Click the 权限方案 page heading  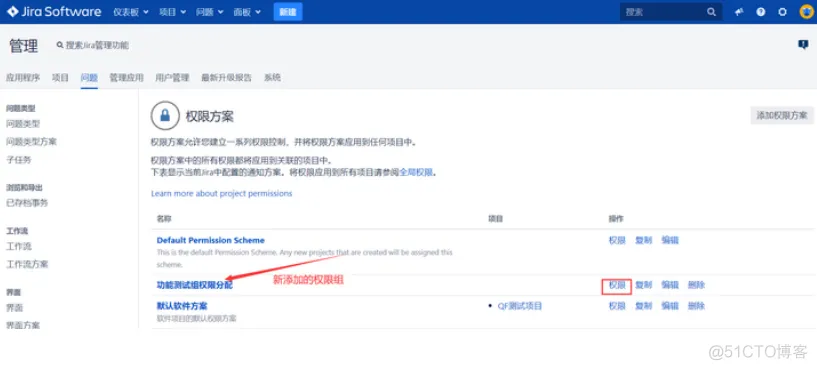209,116
